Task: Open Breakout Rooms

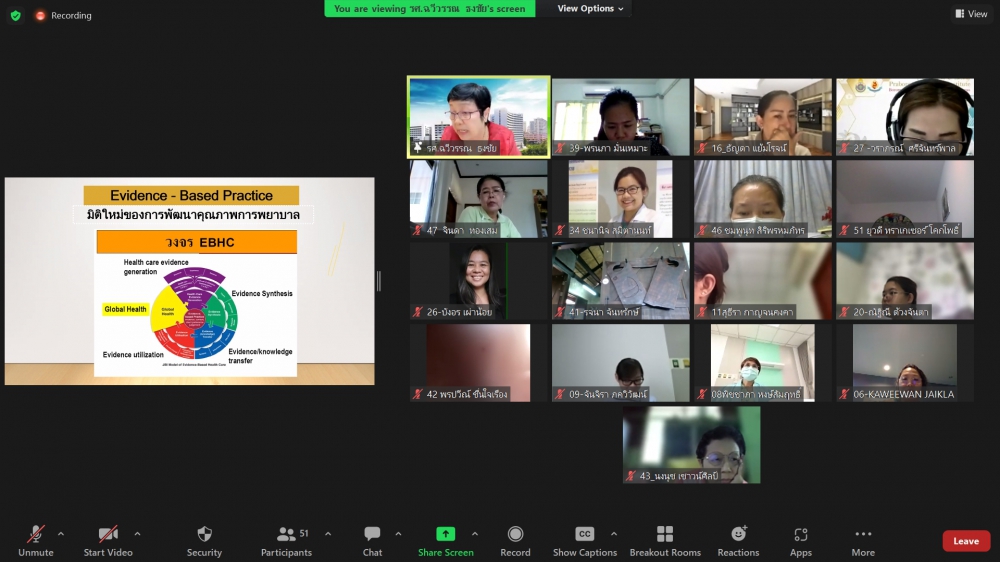Action: coord(665,535)
